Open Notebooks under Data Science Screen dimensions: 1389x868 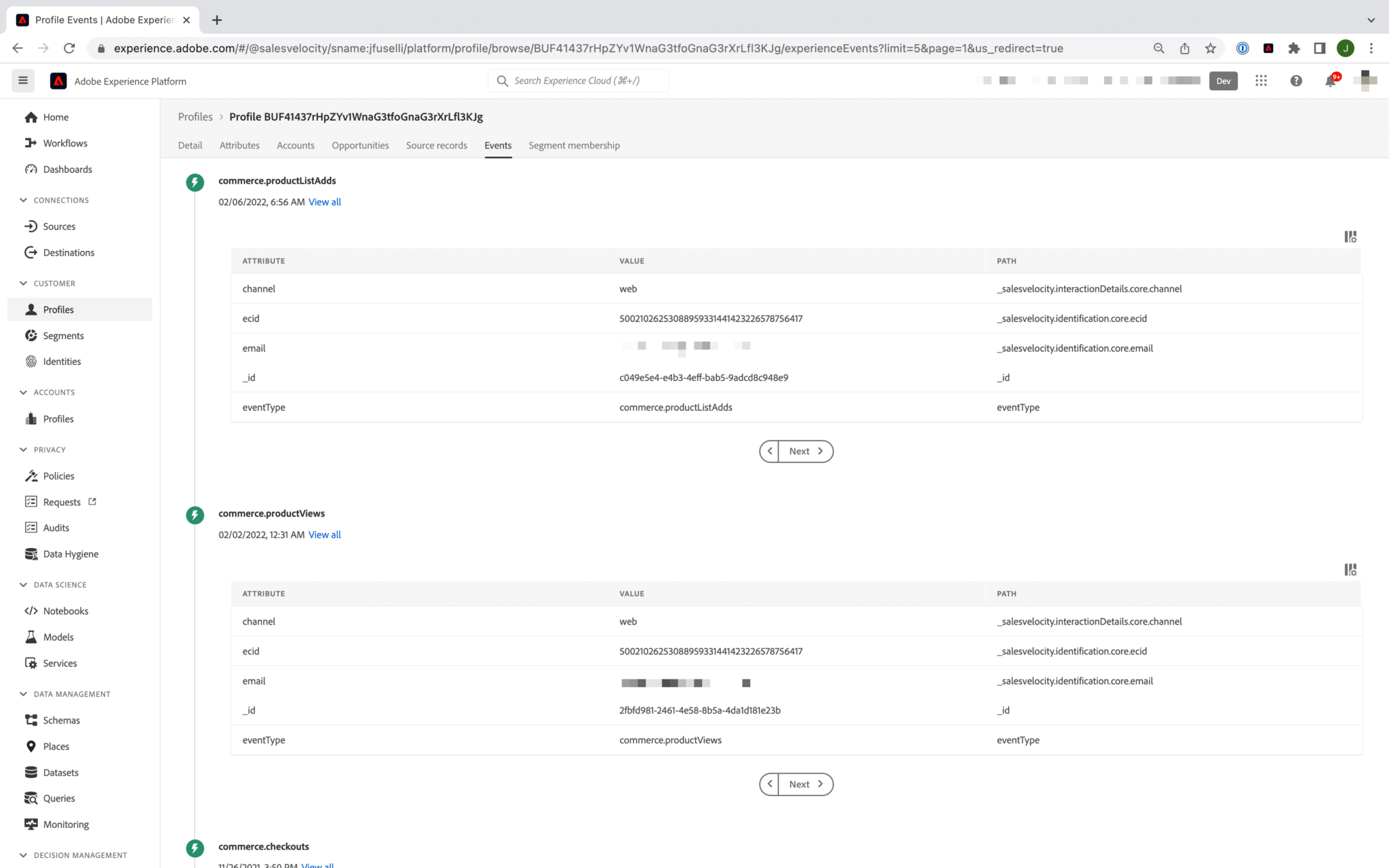(x=65, y=610)
